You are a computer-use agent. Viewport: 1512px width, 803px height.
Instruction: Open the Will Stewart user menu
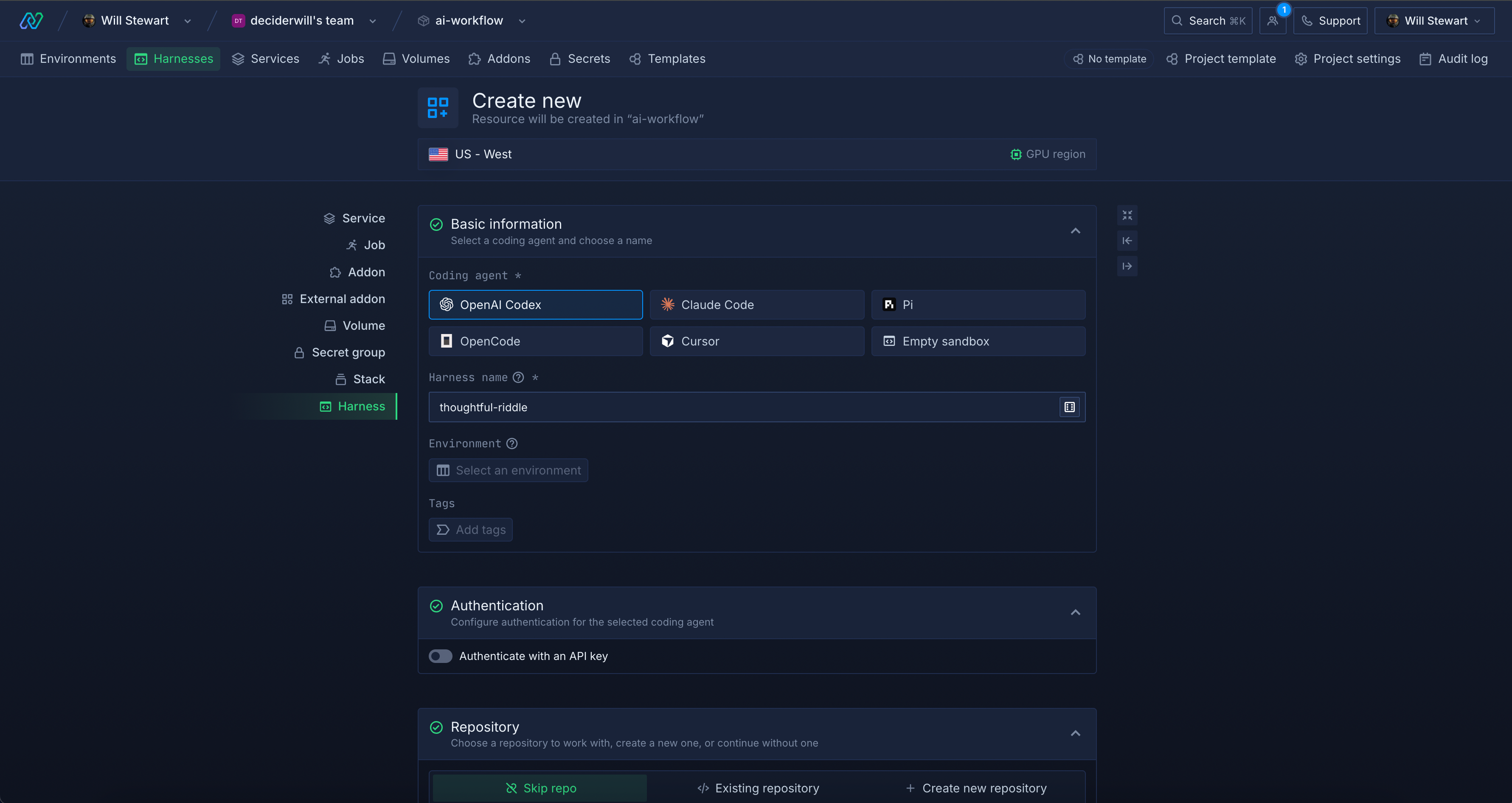[x=1434, y=20]
